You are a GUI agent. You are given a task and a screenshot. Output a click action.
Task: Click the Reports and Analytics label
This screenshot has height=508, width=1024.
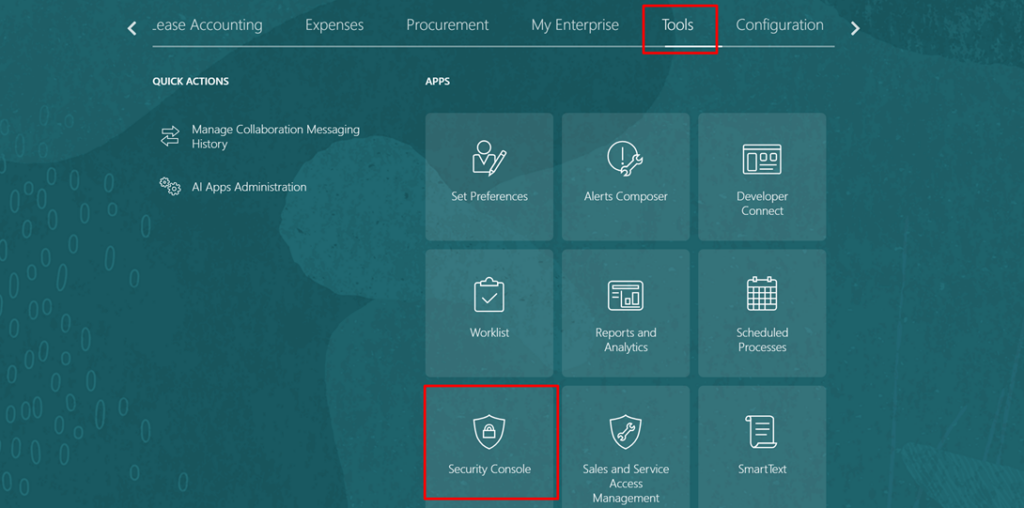(x=626, y=340)
